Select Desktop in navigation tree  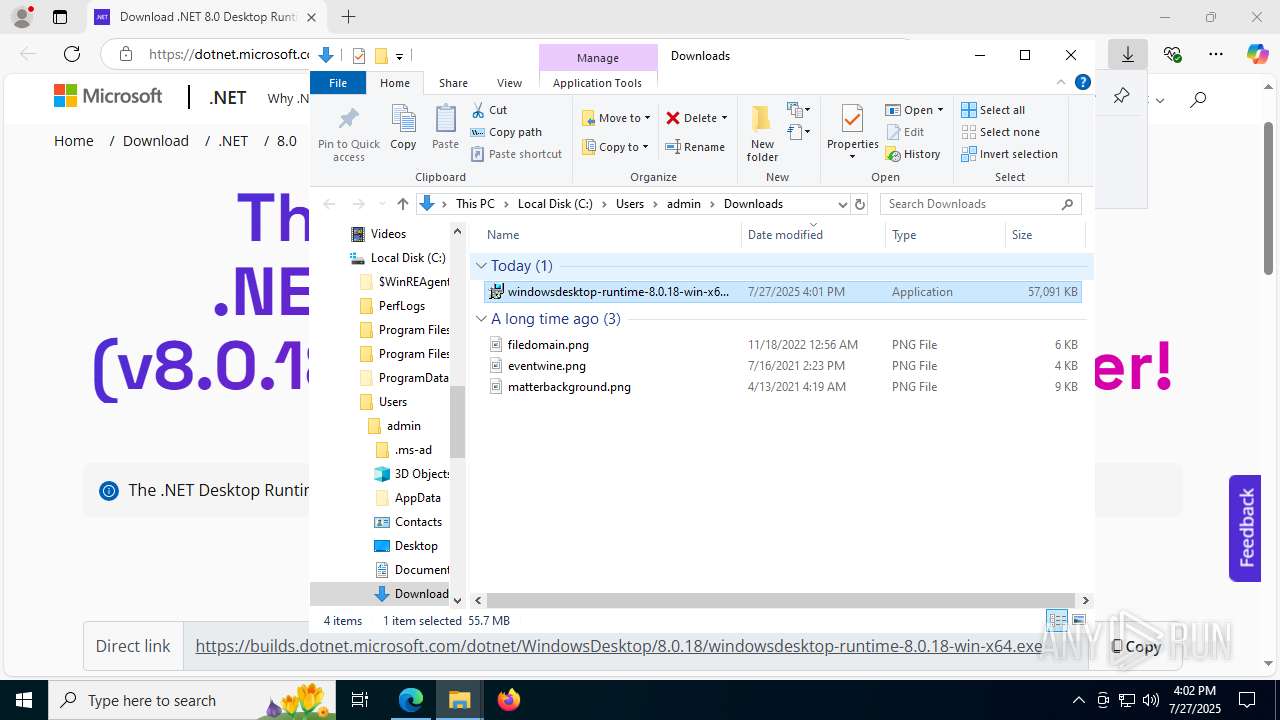416,546
